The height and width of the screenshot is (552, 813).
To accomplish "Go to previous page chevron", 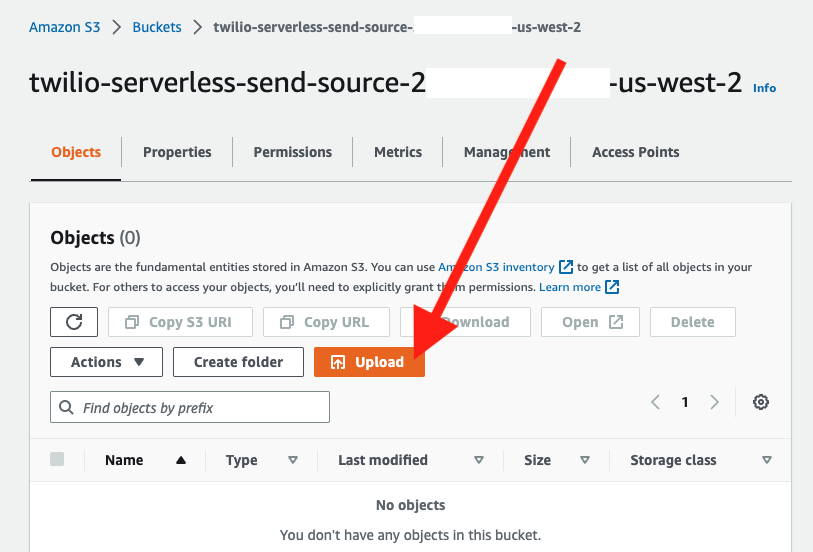I will 655,402.
